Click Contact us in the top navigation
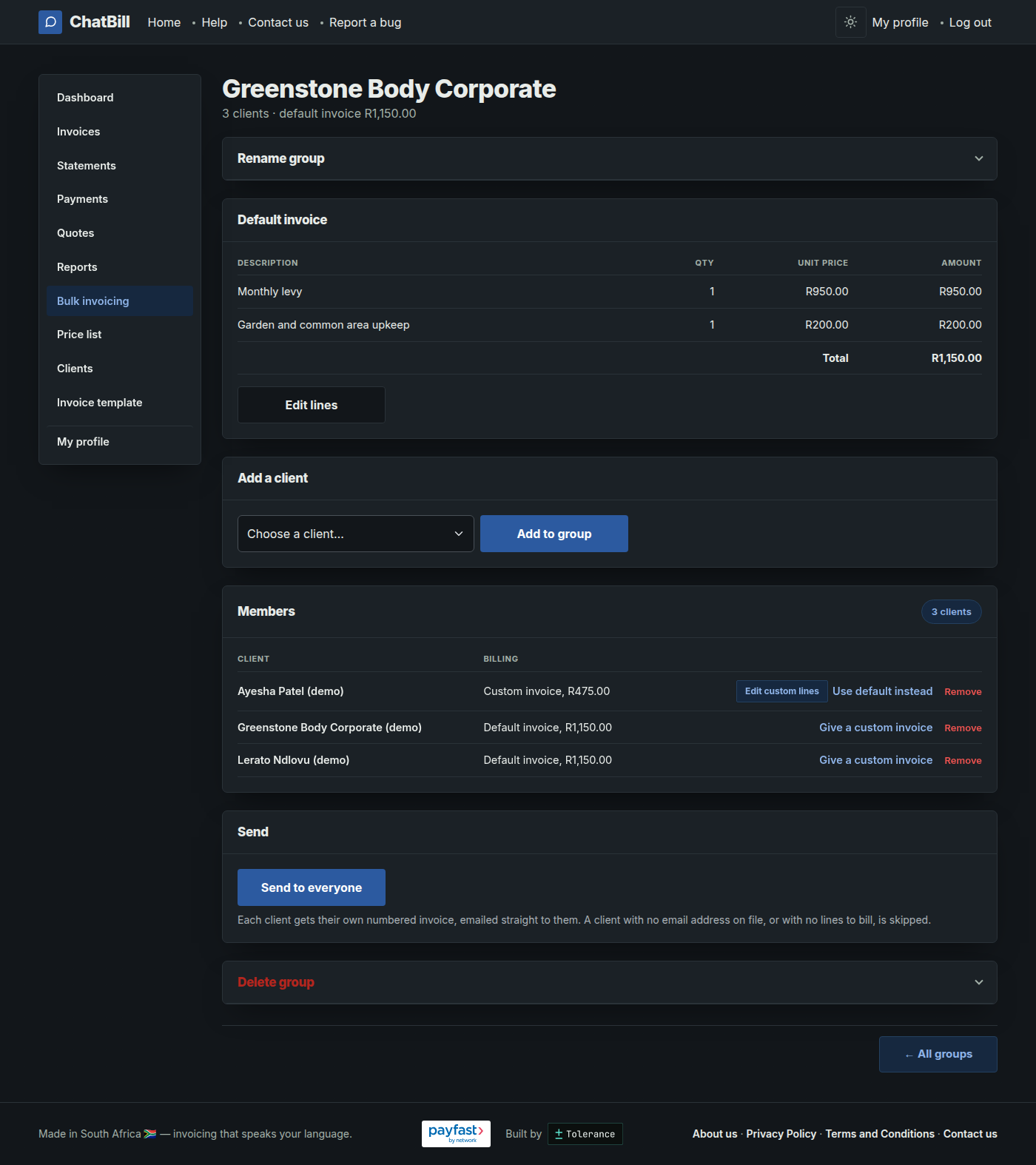The height and width of the screenshot is (1165, 1036). [278, 22]
